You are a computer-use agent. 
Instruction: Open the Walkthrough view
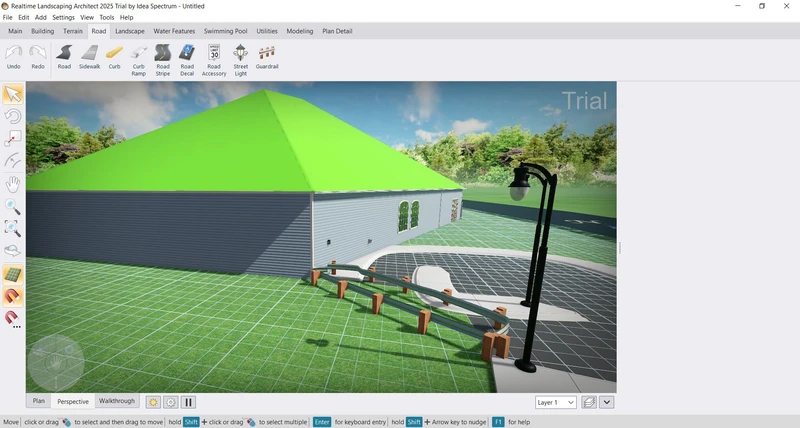click(x=116, y=401)
